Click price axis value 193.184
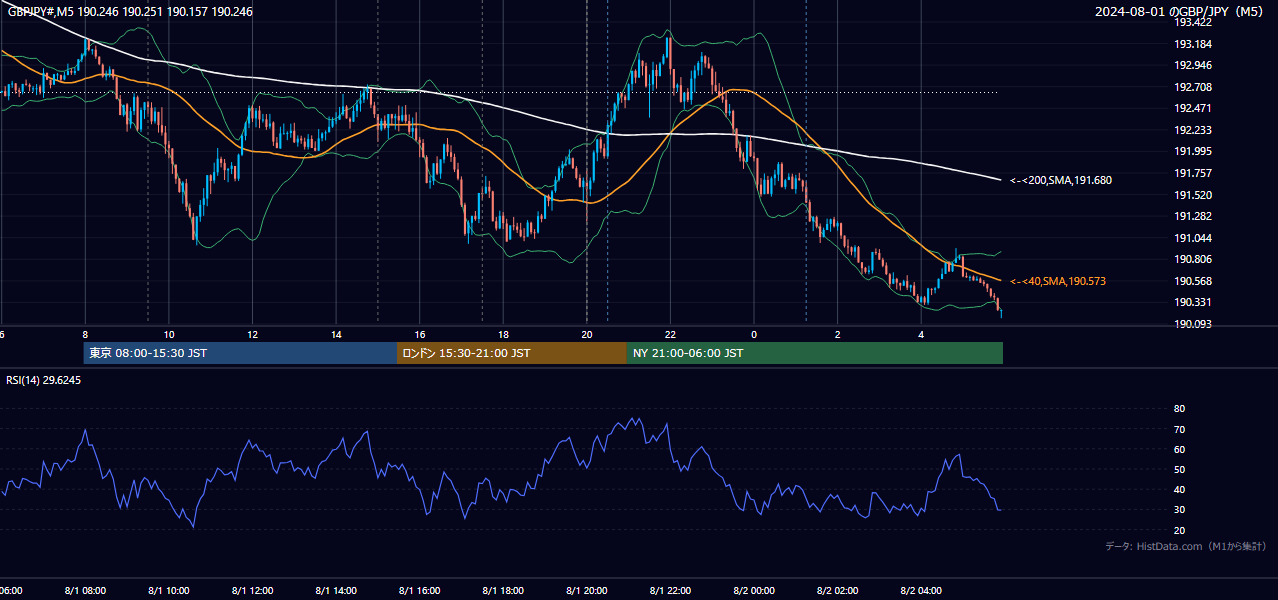Screen dimensions: 1278x600 pyautogui.click(x=1192, y=45)
